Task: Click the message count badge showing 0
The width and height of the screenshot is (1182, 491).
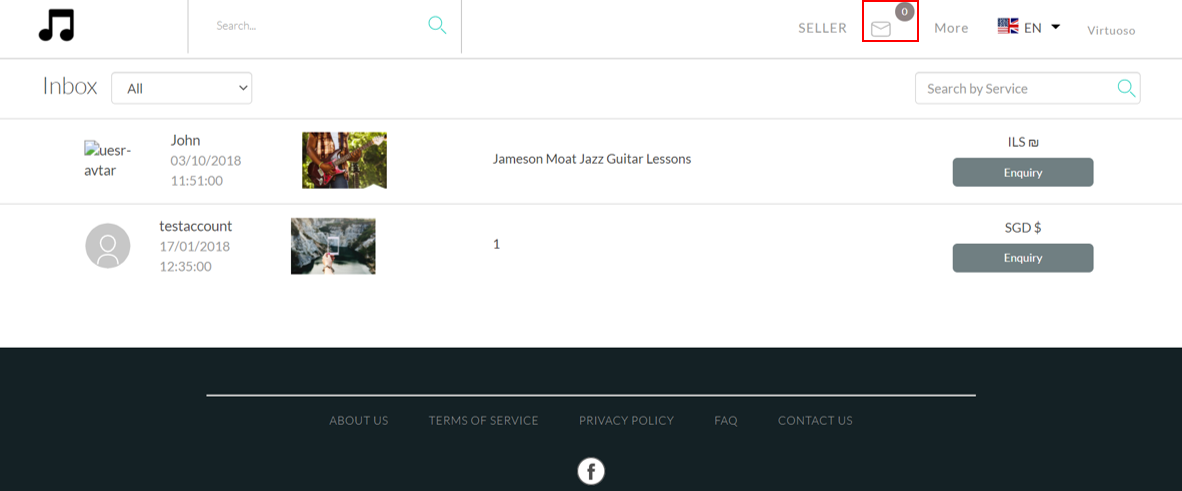Action: (x=905, y=11)
